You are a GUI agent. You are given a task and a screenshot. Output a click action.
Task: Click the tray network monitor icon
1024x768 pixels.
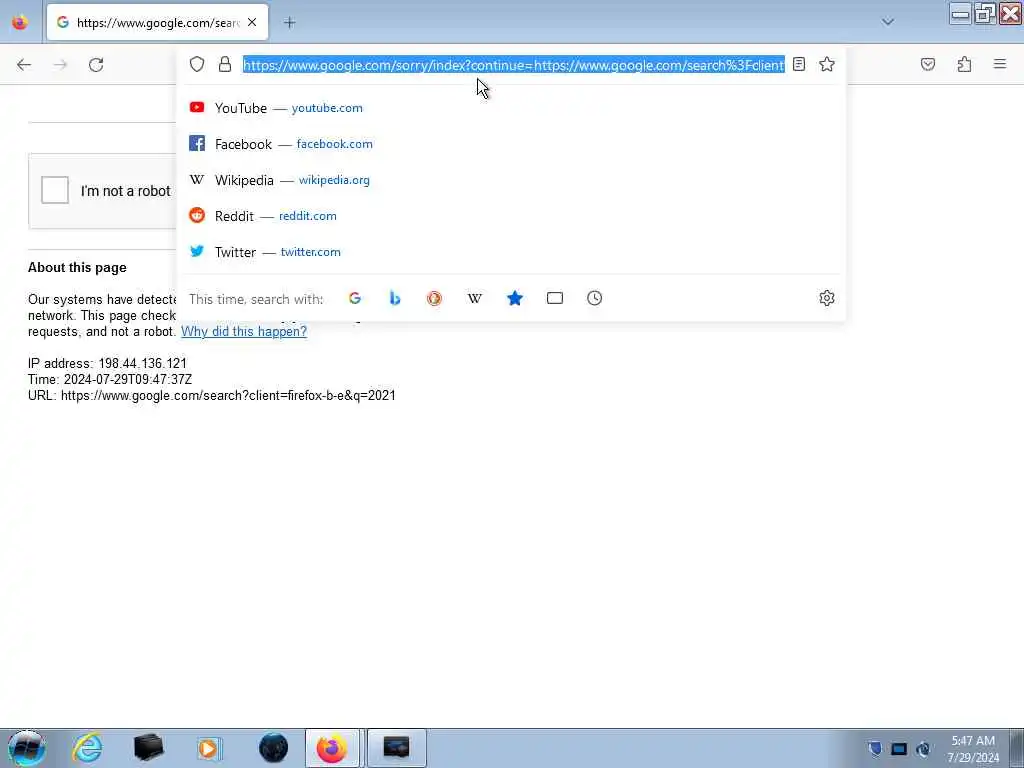point(899,748)
